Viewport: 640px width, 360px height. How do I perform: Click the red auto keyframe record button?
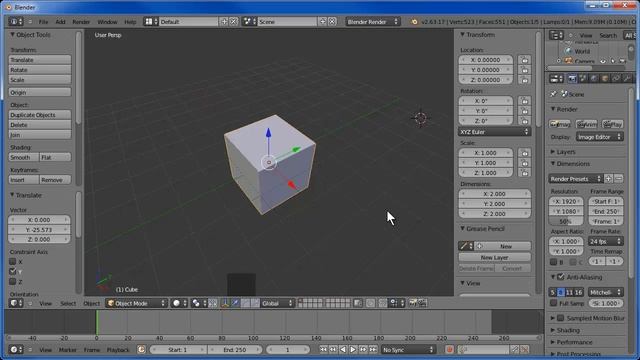point(449,350)
